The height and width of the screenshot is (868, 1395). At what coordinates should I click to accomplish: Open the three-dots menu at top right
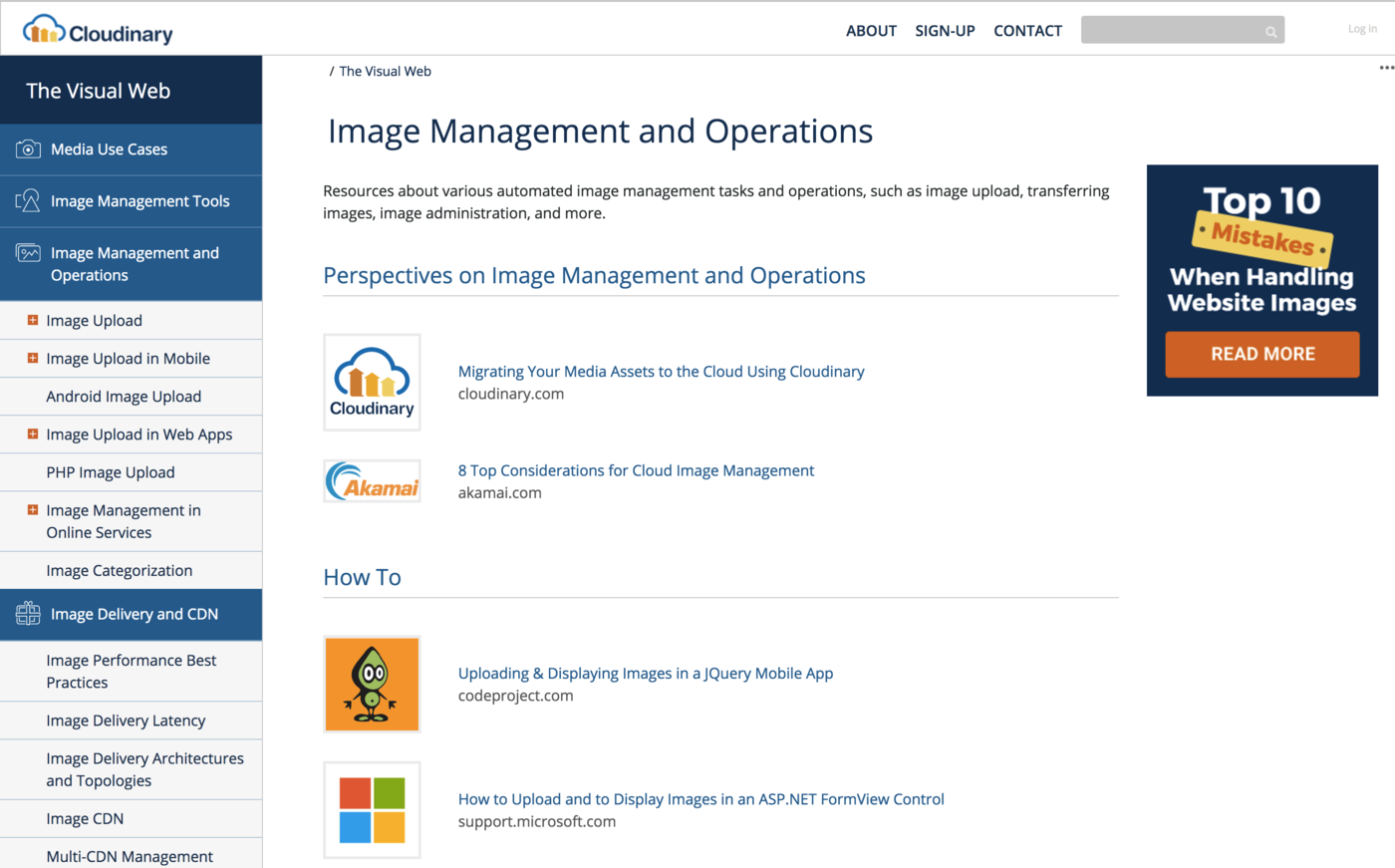[1386, 68]
